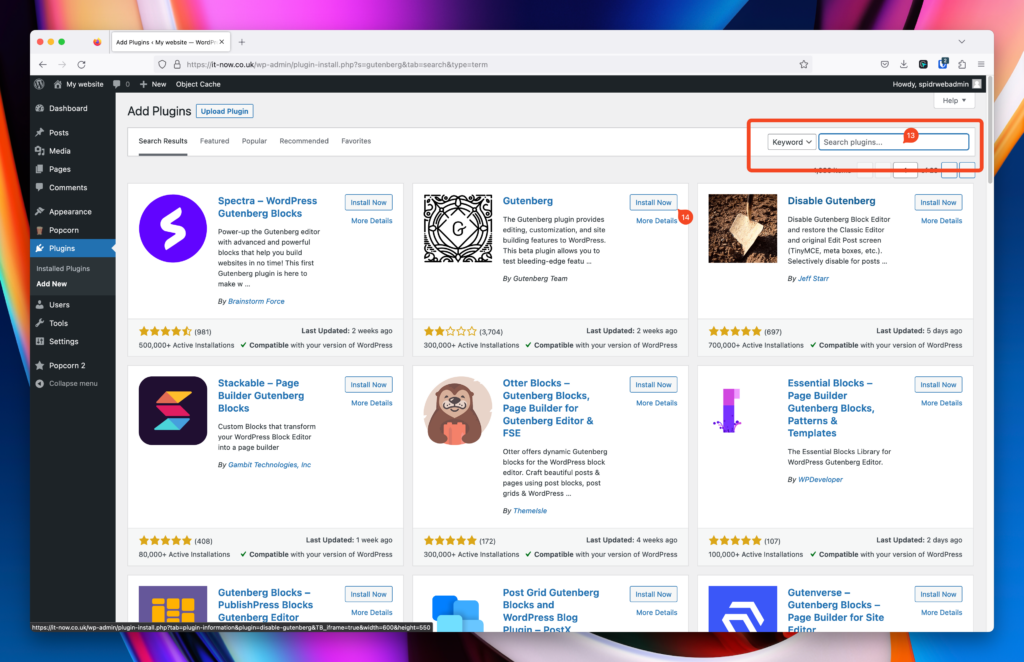Open tracking protection shield icon

coord(163,65)
